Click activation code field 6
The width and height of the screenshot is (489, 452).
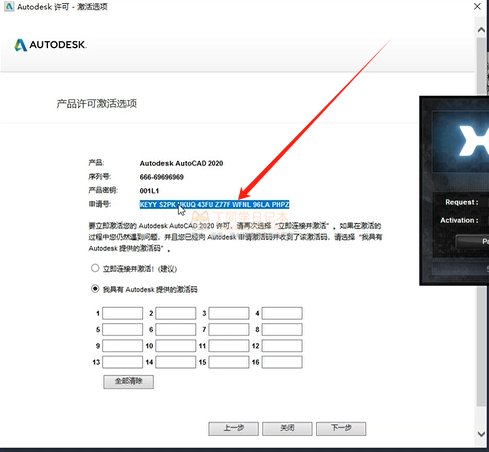[x=176, y=329]
